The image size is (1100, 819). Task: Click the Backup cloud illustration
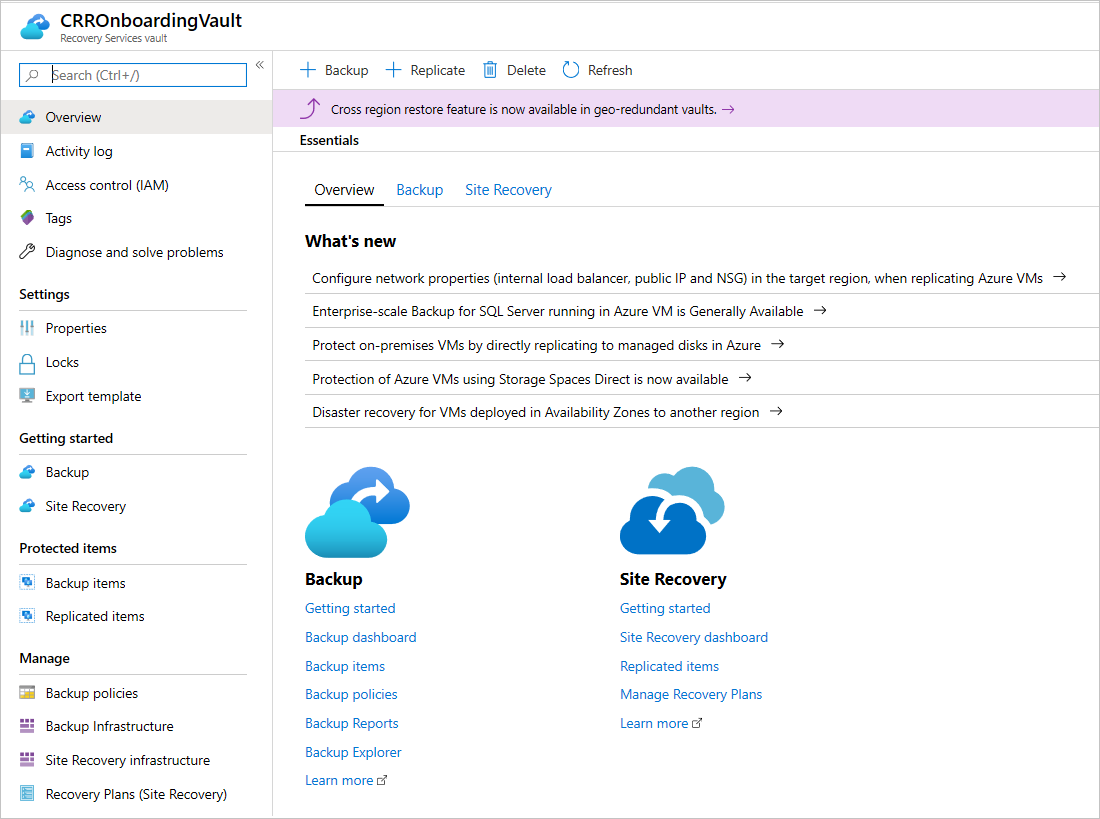[356, 510]
